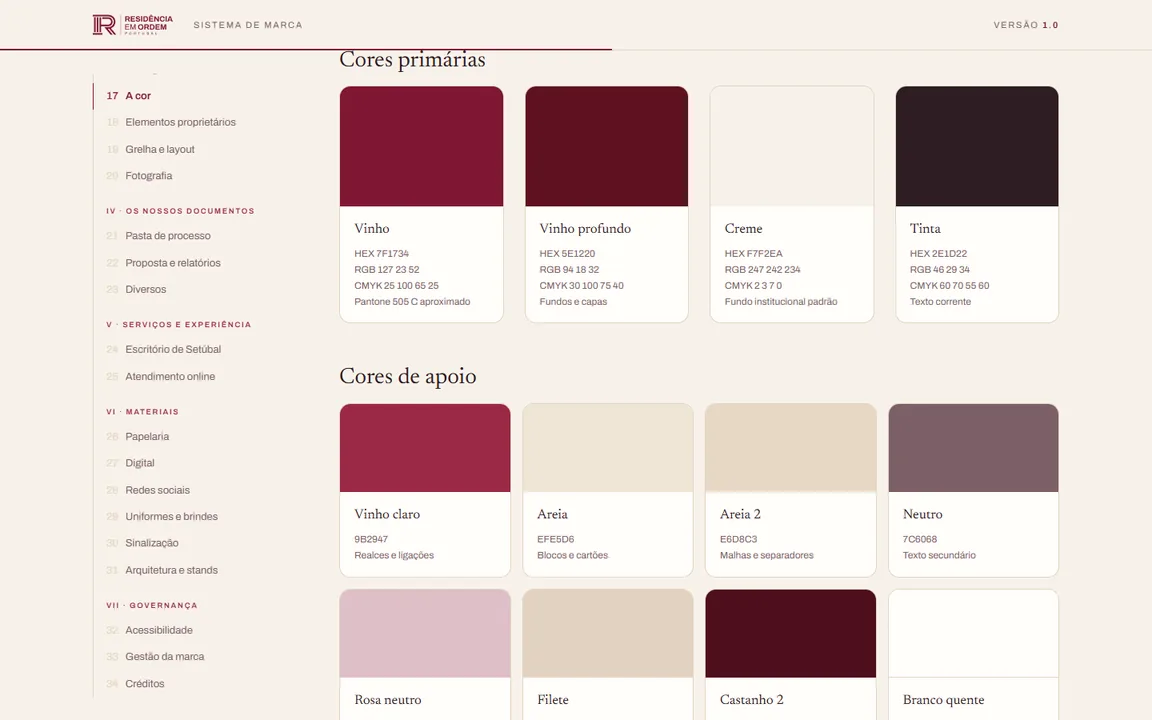Open Pasta de processo page

[x=168, y=236]
